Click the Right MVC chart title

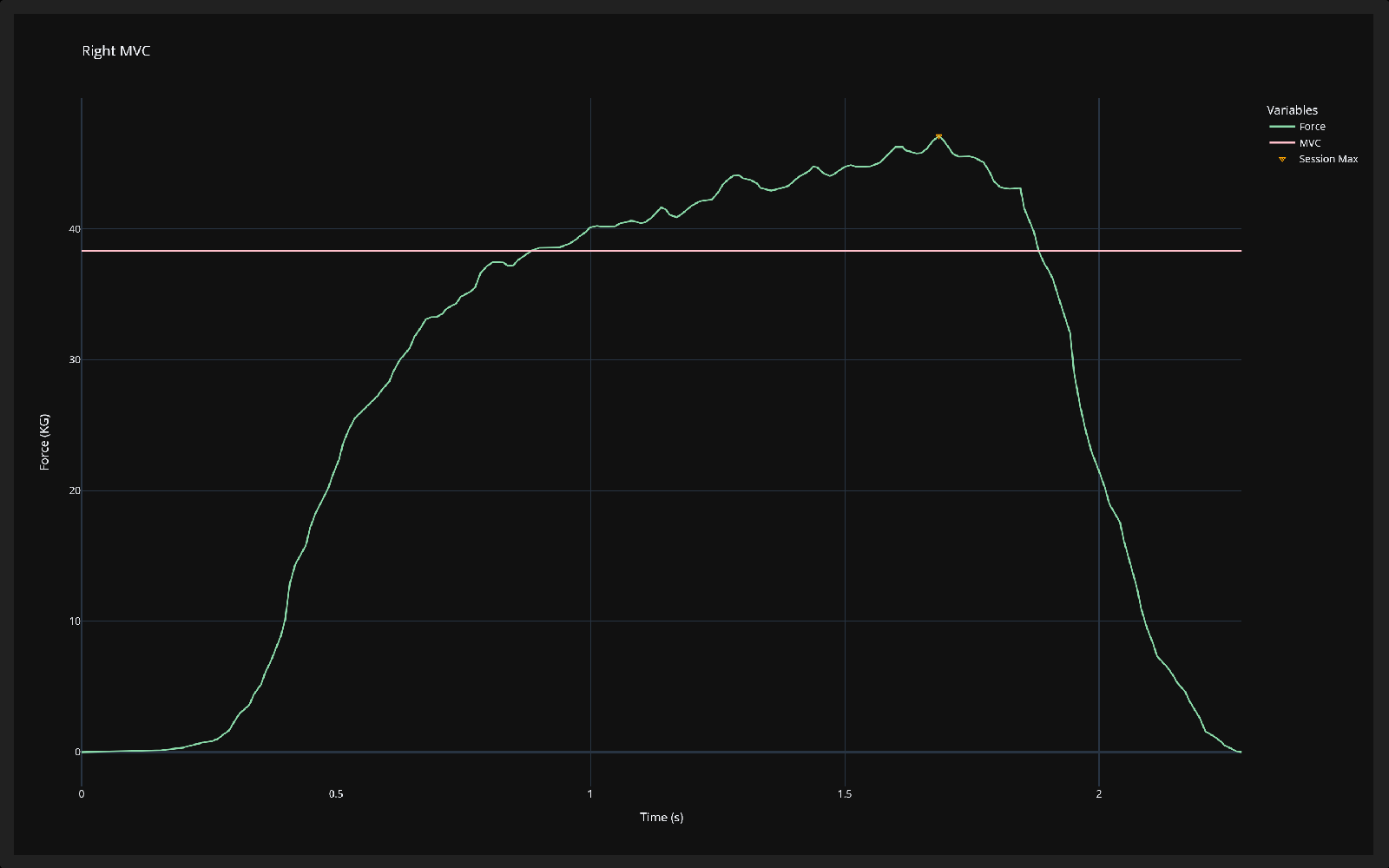point(116,51)
